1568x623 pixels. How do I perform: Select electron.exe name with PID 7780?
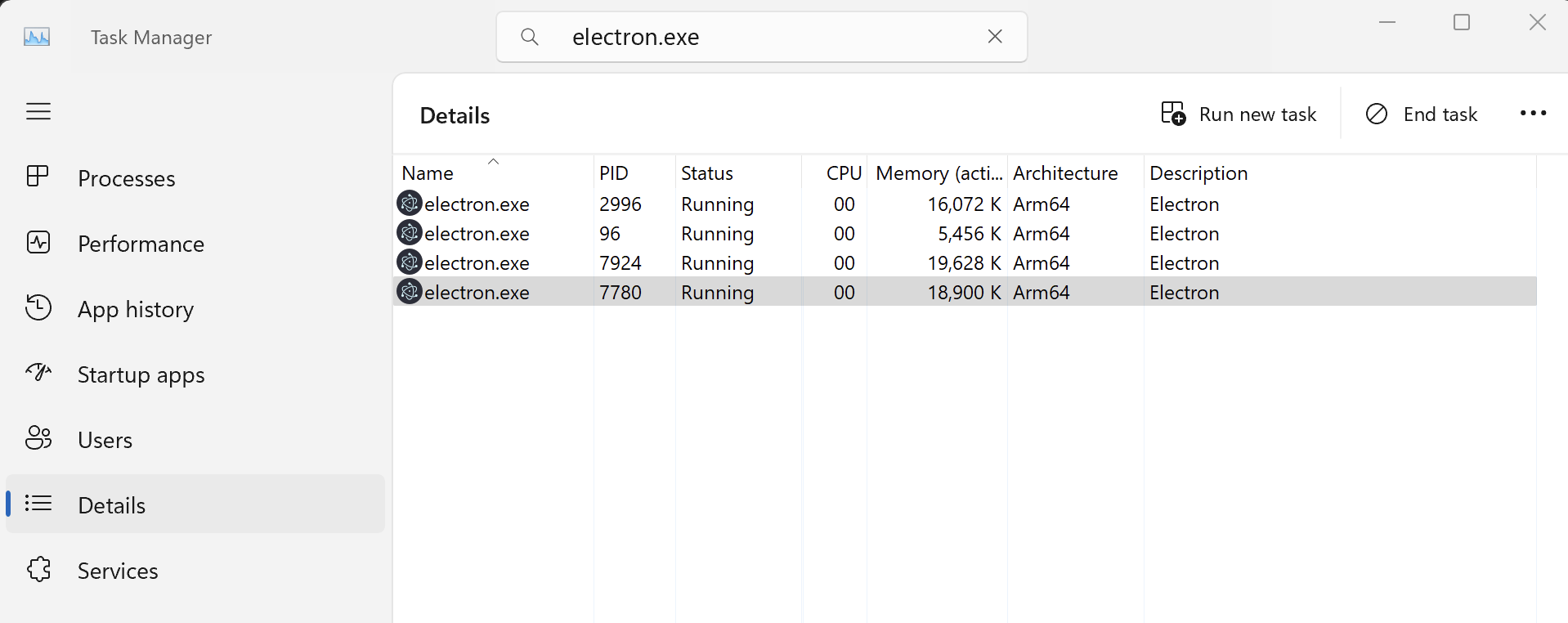coord(477,293)
